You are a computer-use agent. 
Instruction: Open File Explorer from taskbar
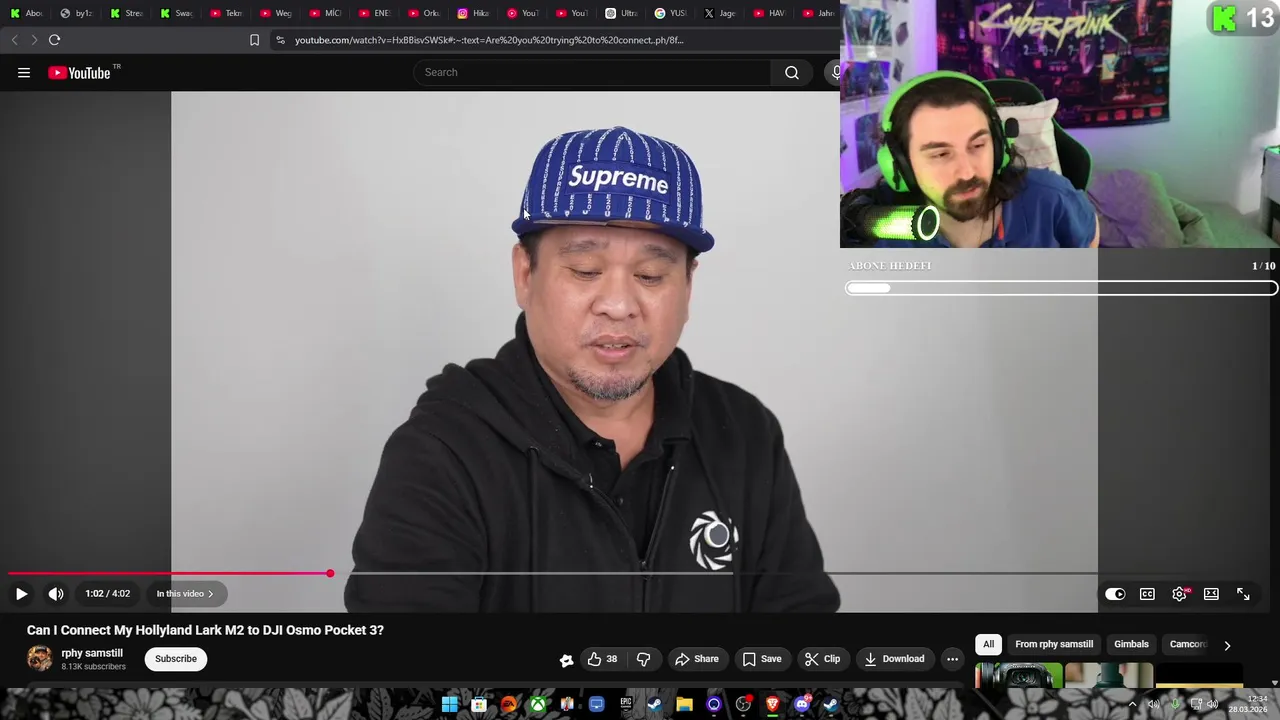coord(684,704)
